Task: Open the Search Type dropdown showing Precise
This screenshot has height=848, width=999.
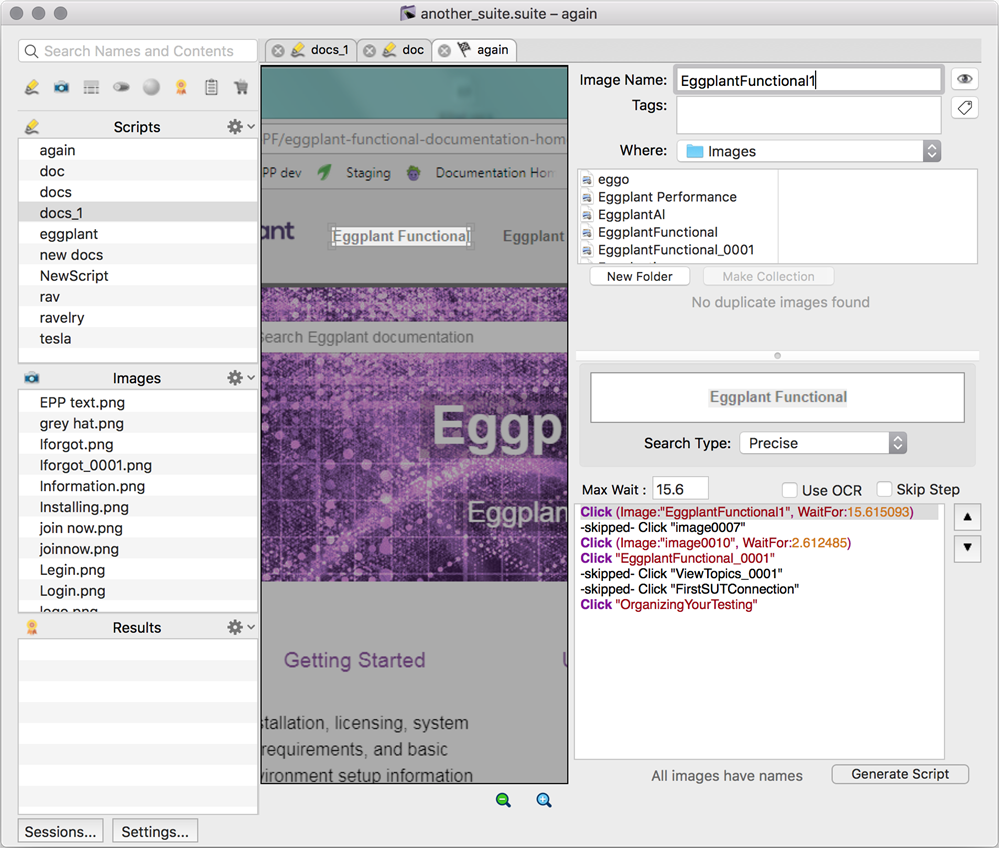Action: 823,443
